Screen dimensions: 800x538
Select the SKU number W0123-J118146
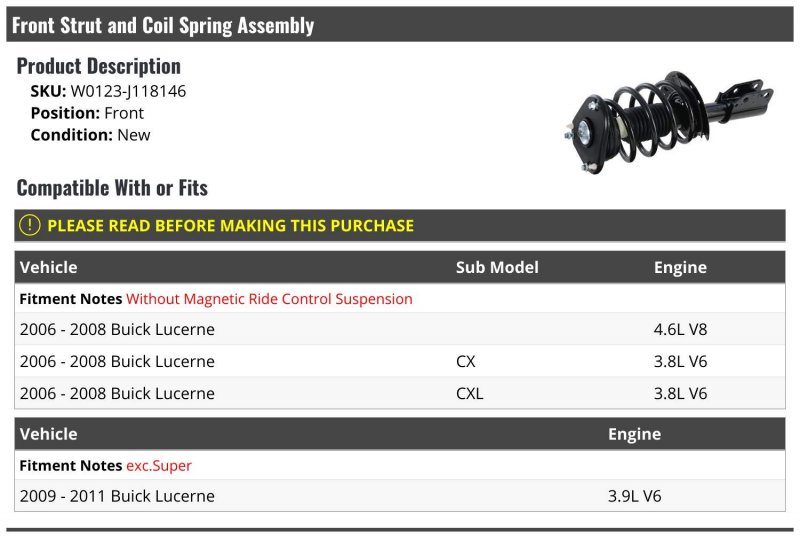[128, 91]
